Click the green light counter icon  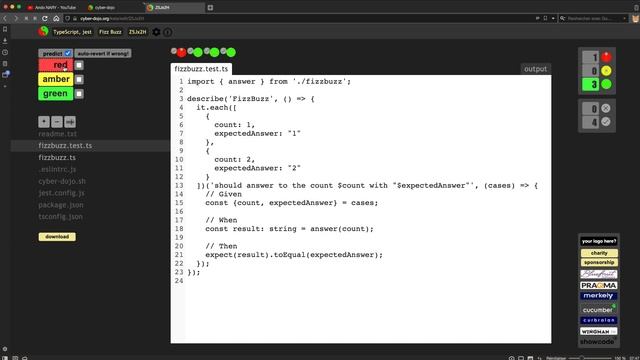[606, 84]
